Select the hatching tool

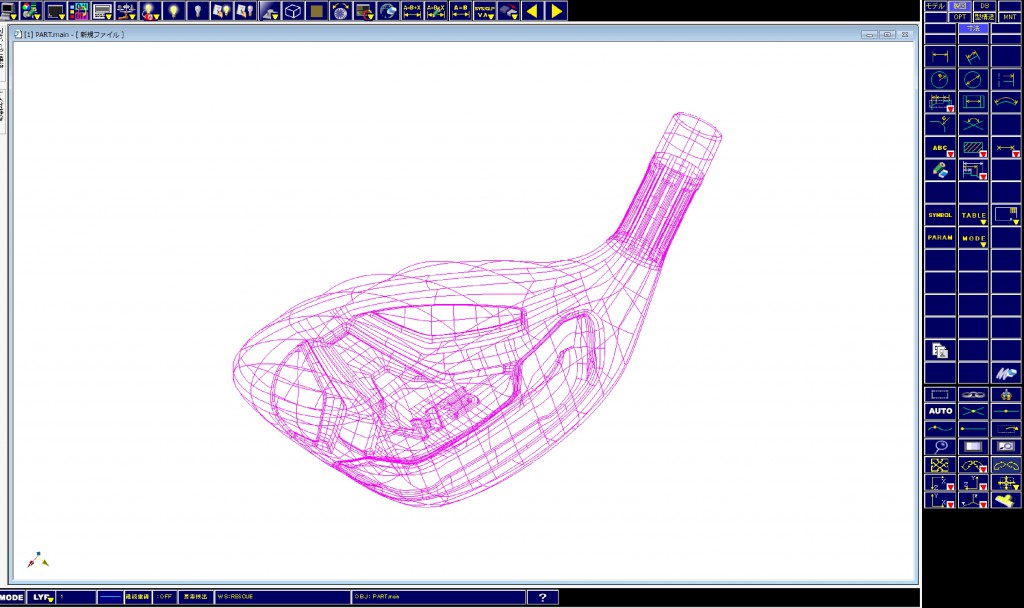(x=972, y=147)
